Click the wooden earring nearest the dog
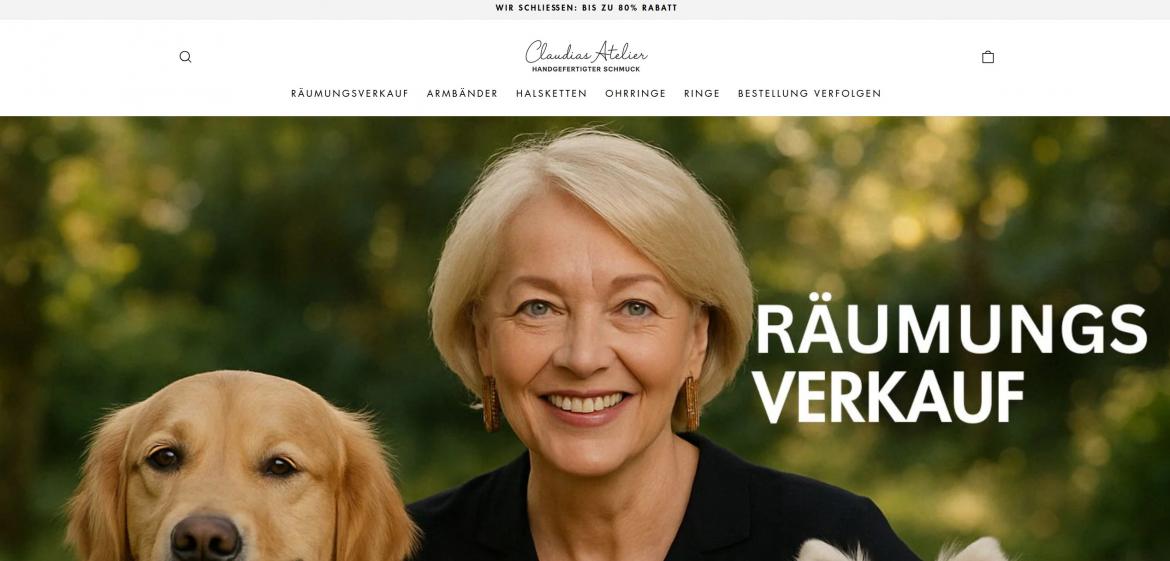 (x=491, y=404)
